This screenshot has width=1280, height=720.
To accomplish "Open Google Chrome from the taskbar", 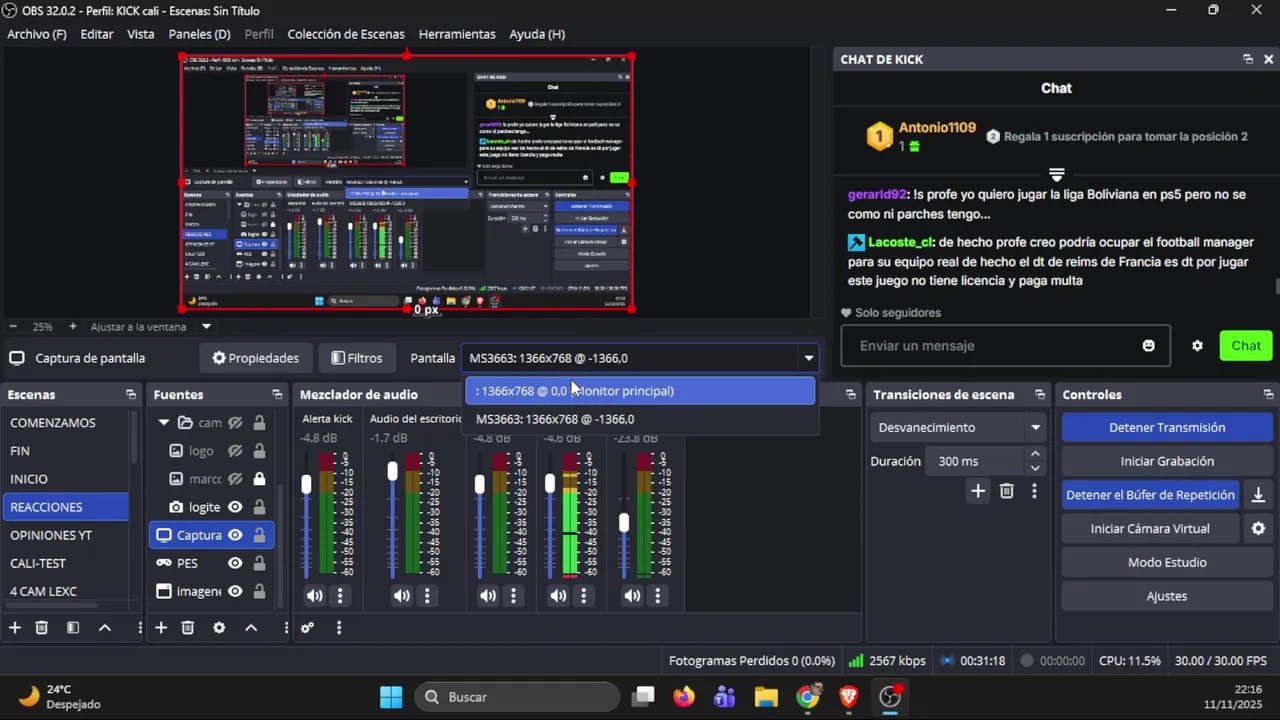I will [807, 697].
